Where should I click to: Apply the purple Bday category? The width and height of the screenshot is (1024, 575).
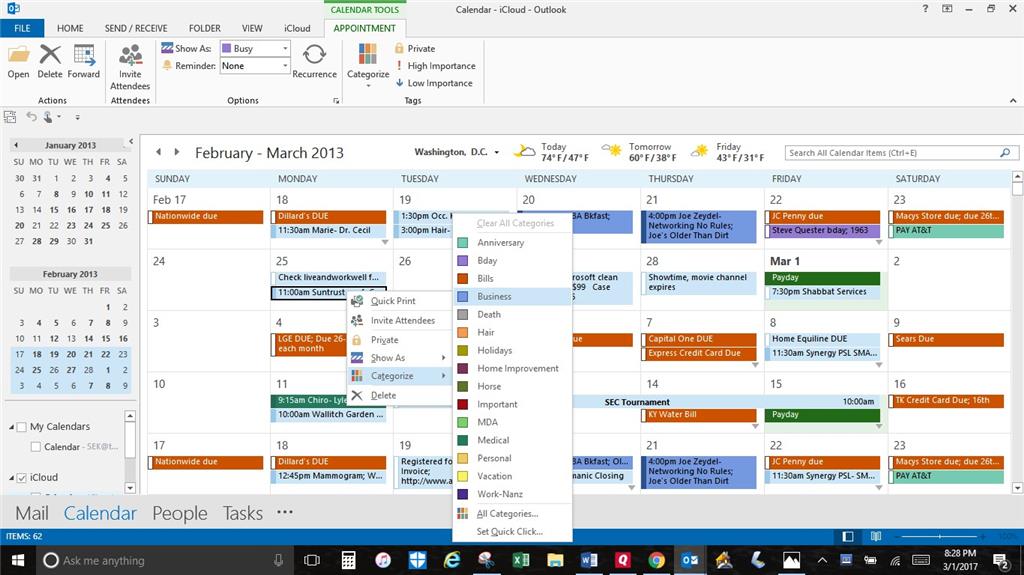[x=512, y=260]
